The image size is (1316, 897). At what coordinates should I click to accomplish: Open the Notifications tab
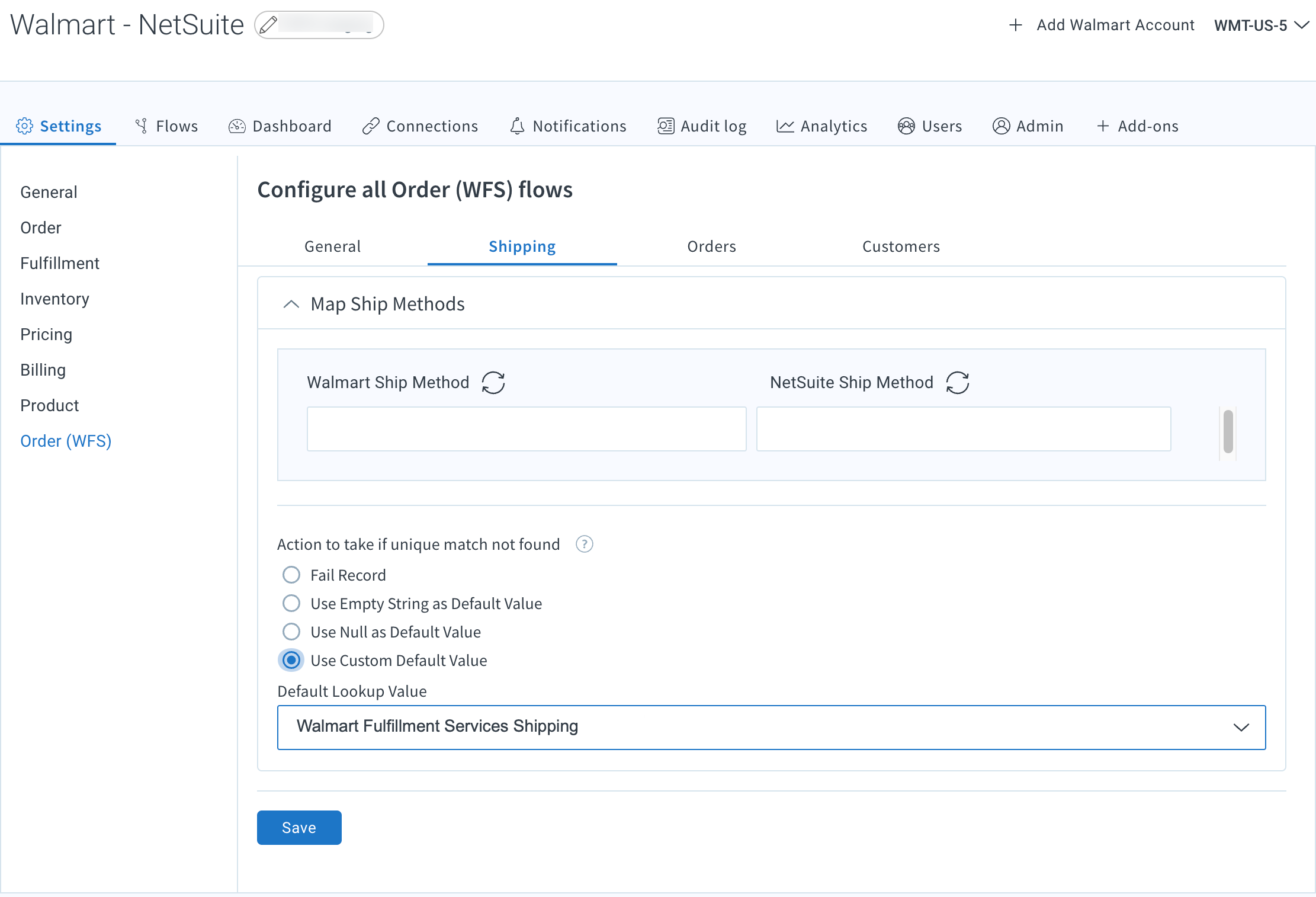568,126
